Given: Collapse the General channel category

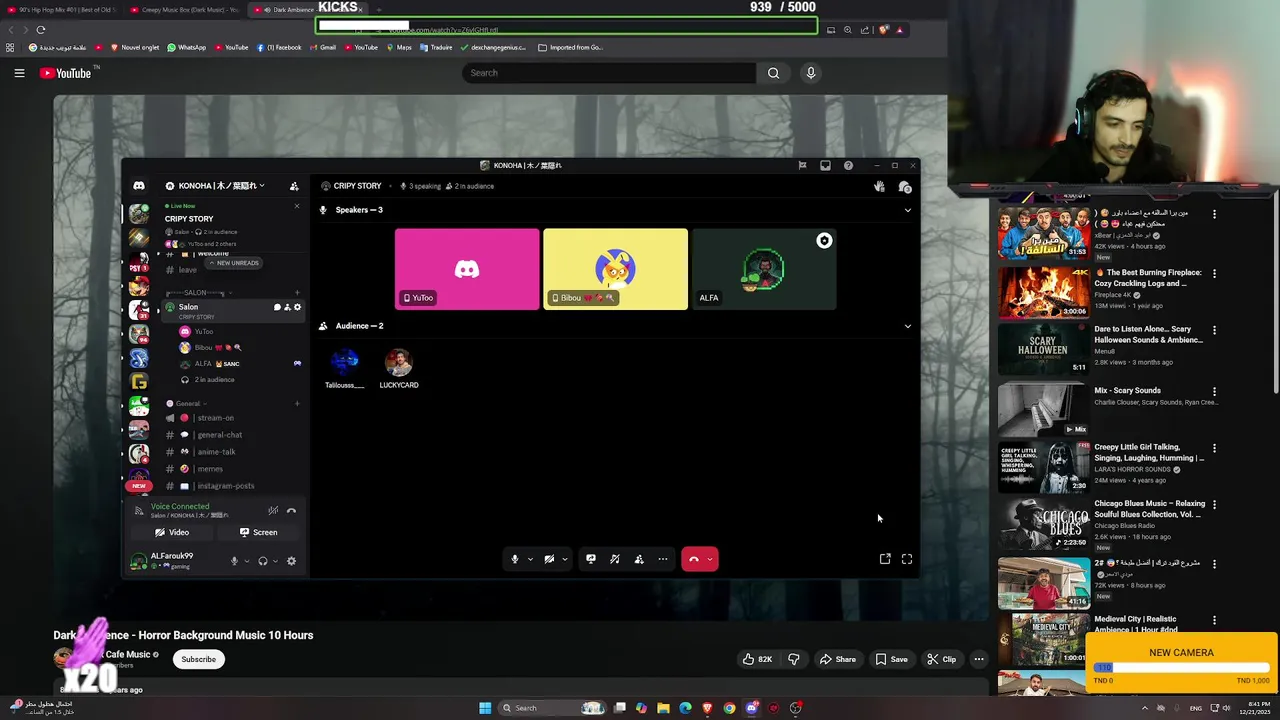Looking at the screenshot, I should coord(187,403).
